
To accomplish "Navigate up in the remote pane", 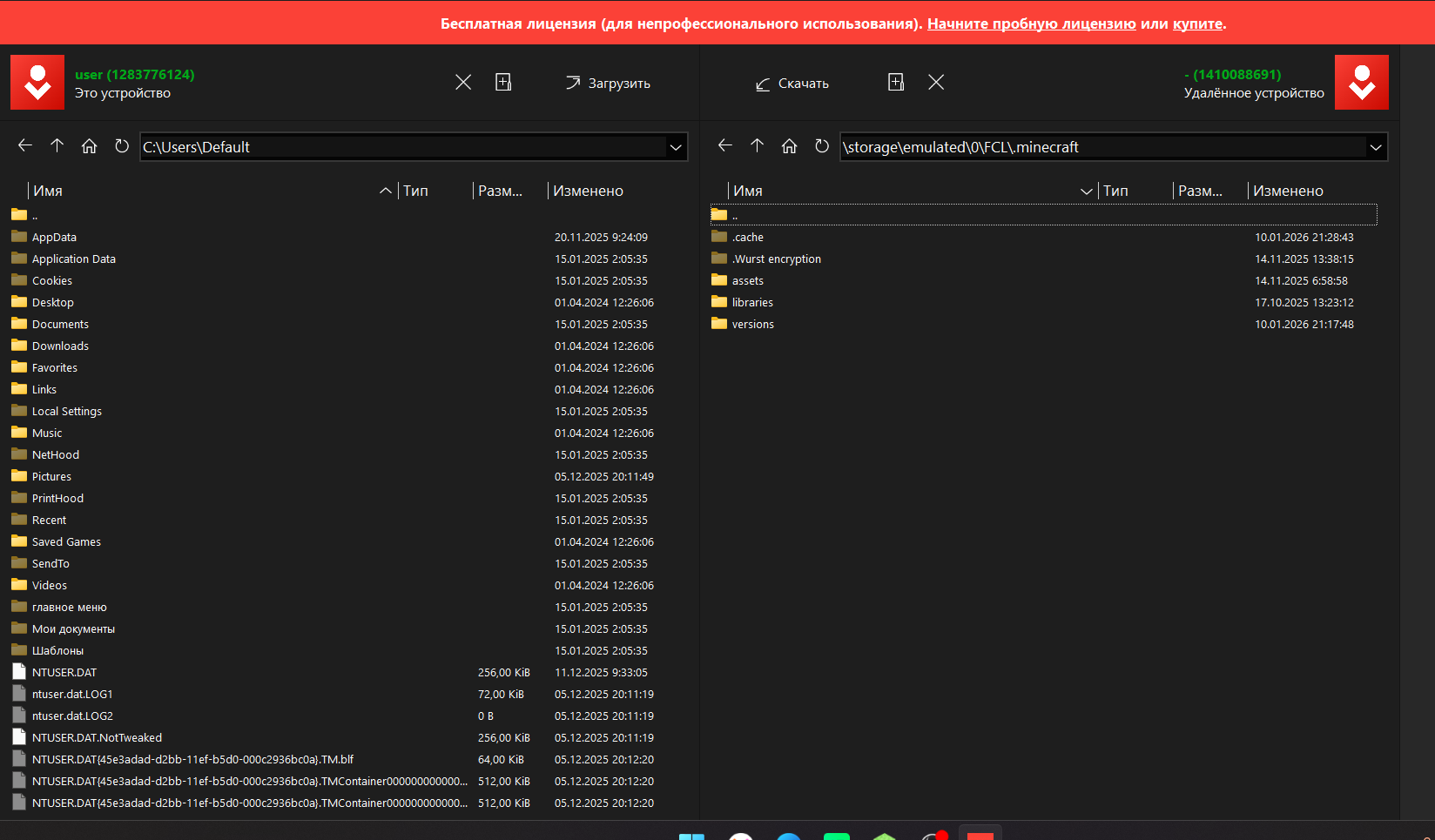I will (x=758, y=146).
